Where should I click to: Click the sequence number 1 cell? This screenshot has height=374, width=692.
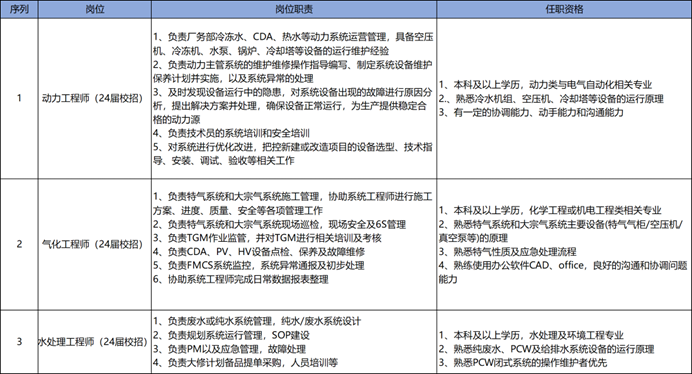pyautogui.click(x=19, y=98)
